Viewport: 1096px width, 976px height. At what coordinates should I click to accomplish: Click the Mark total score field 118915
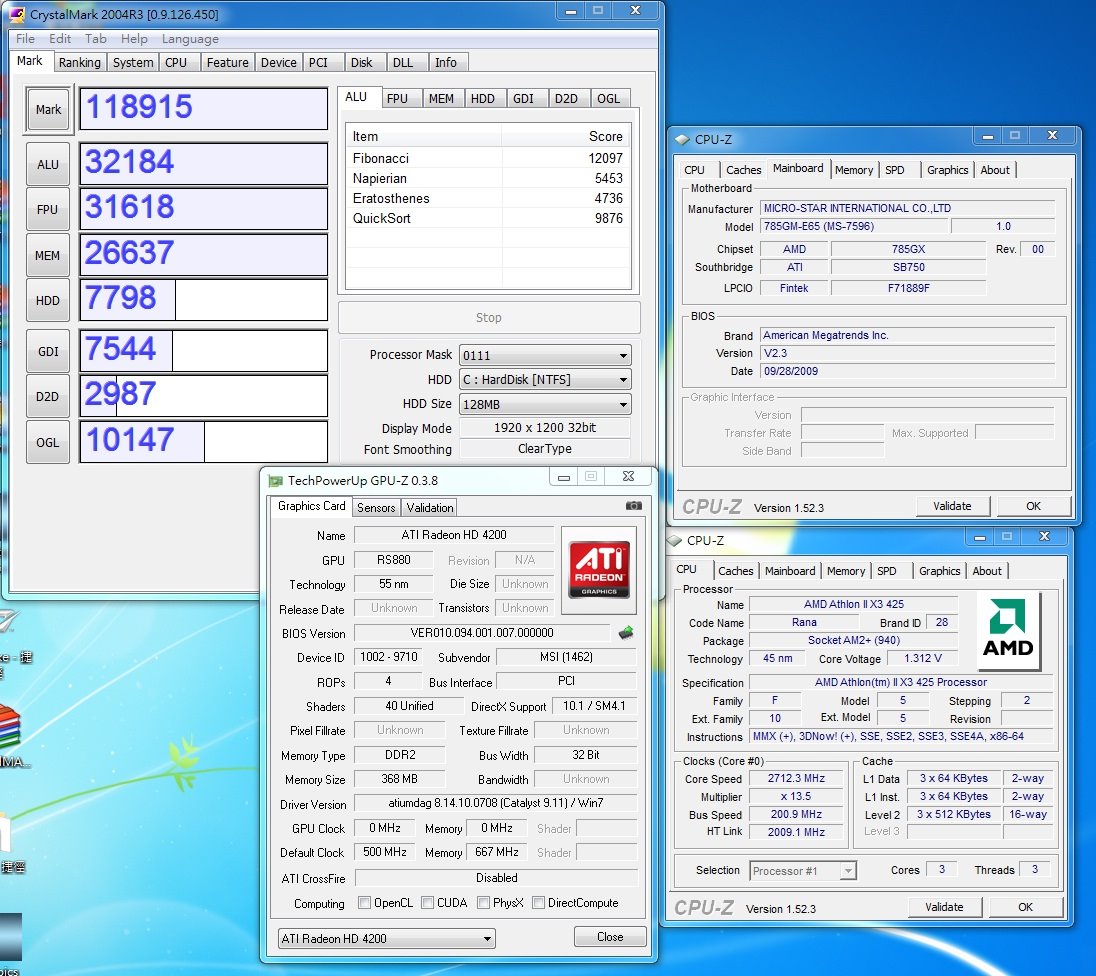pos(203,108)
